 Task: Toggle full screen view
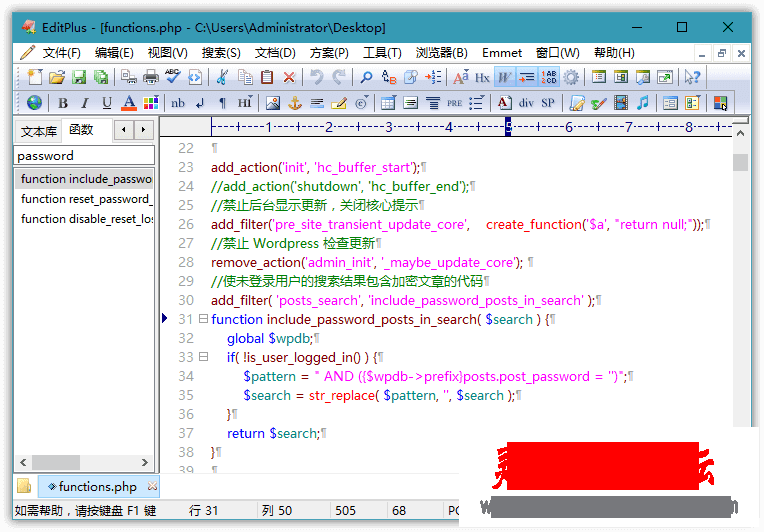(x=665, y=77)
